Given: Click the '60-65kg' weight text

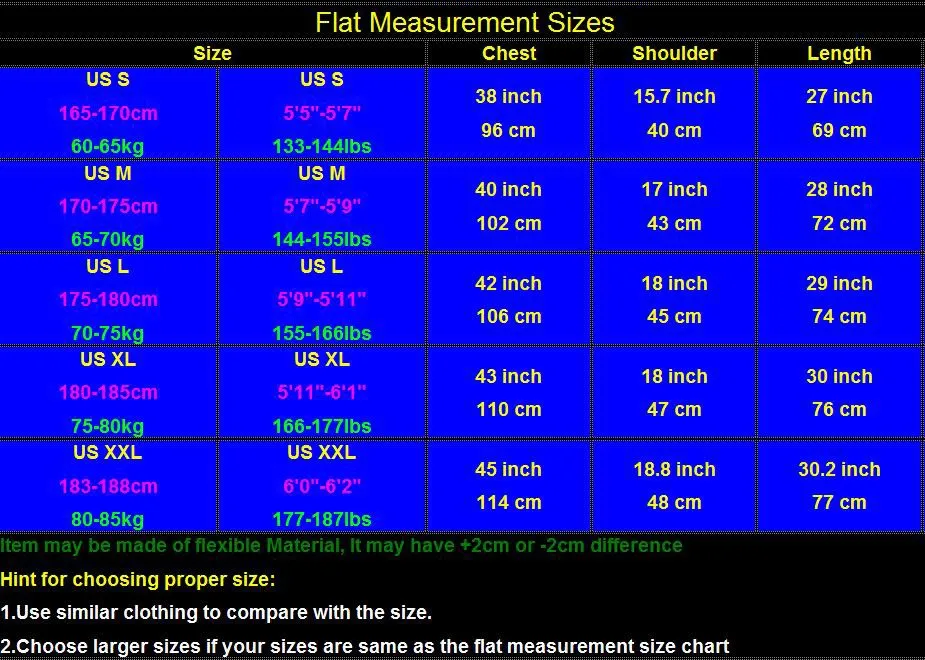Looking at the screenshot, I should pos(107,146).
